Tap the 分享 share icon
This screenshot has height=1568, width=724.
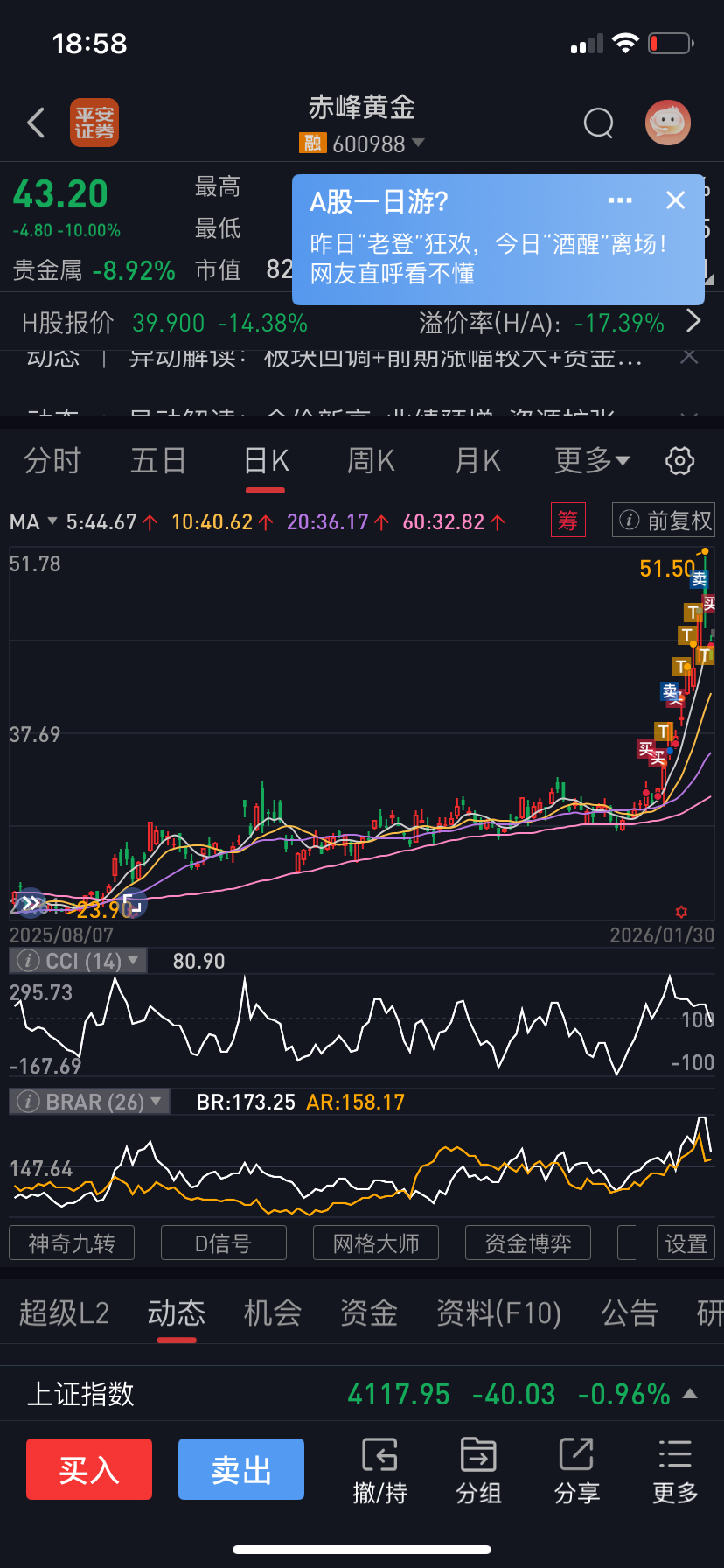tap(577, 1470)
